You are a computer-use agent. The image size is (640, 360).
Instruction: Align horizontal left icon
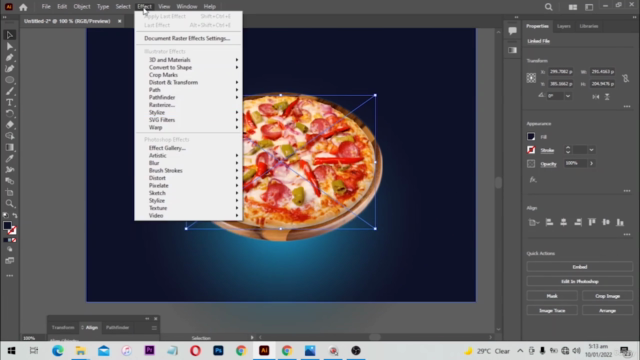click(x=549, y=222)
